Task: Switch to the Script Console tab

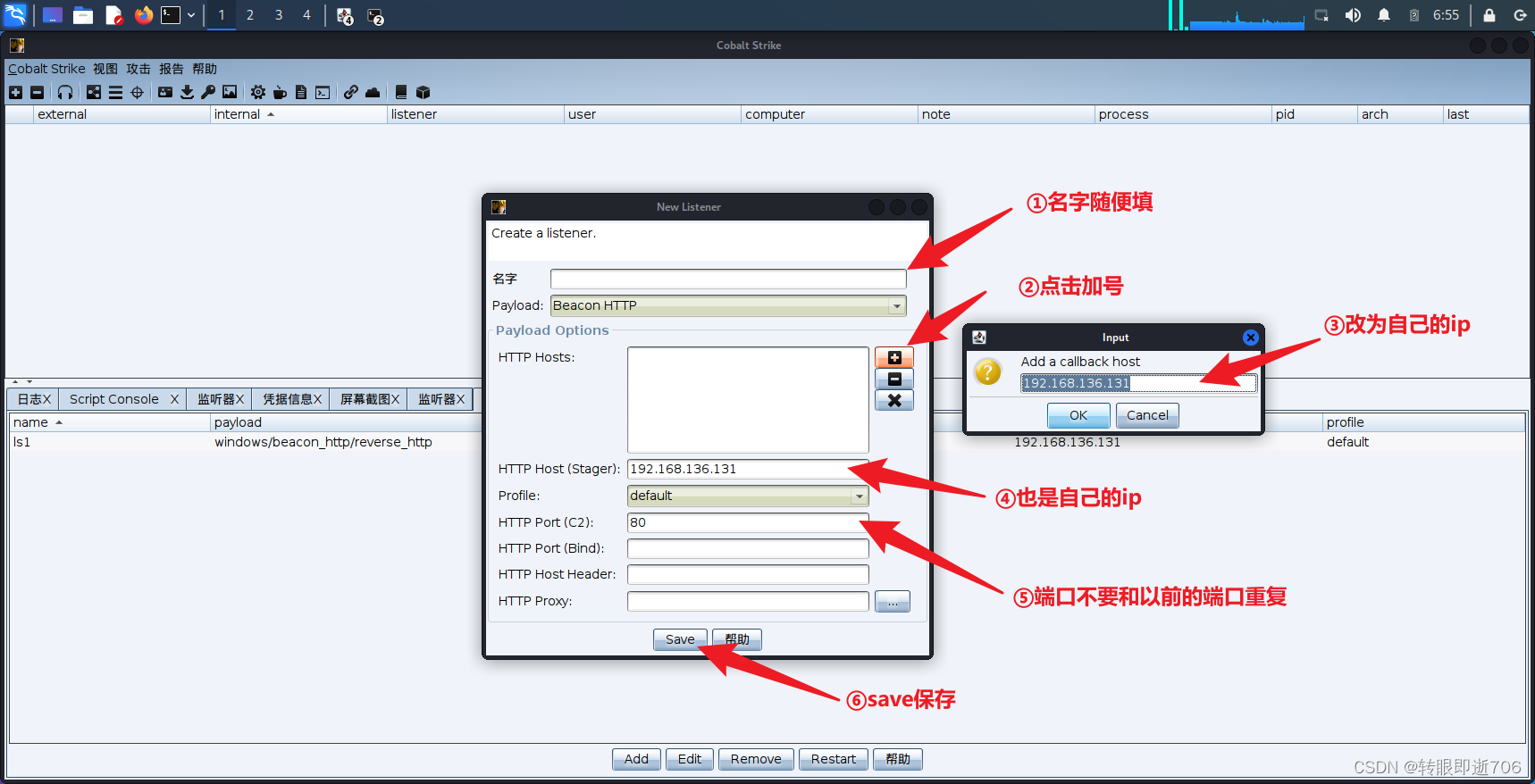Action: pos(123,399)
